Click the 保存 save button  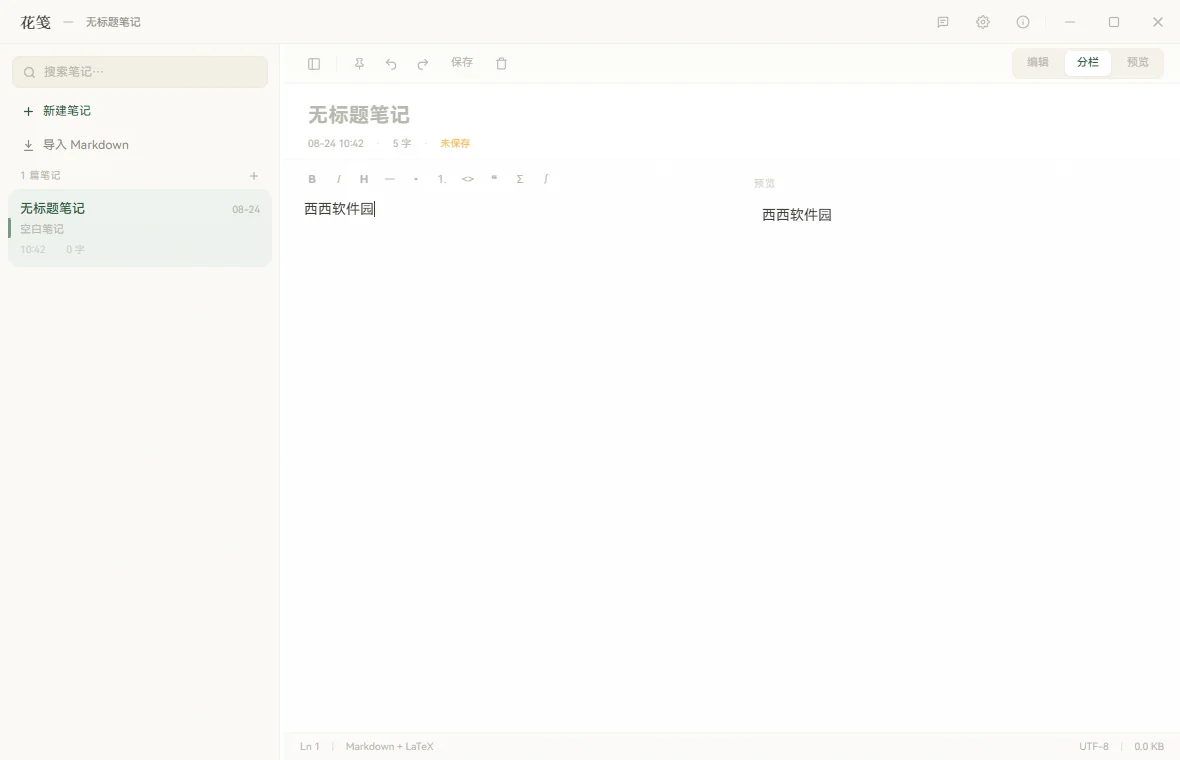pyautogui.click(x=462, y=62)
